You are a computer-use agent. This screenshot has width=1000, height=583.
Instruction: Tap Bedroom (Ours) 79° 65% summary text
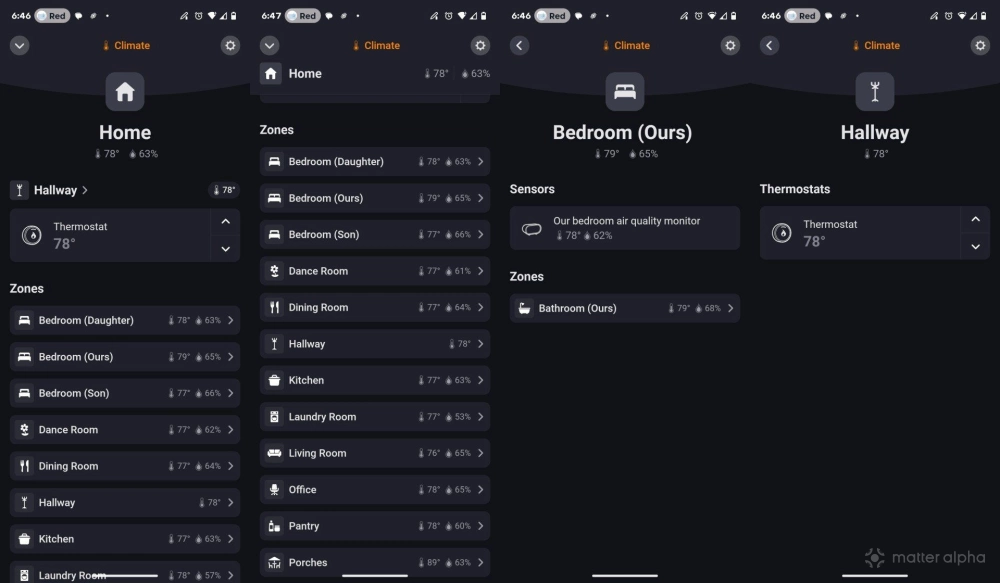(626, 154)
